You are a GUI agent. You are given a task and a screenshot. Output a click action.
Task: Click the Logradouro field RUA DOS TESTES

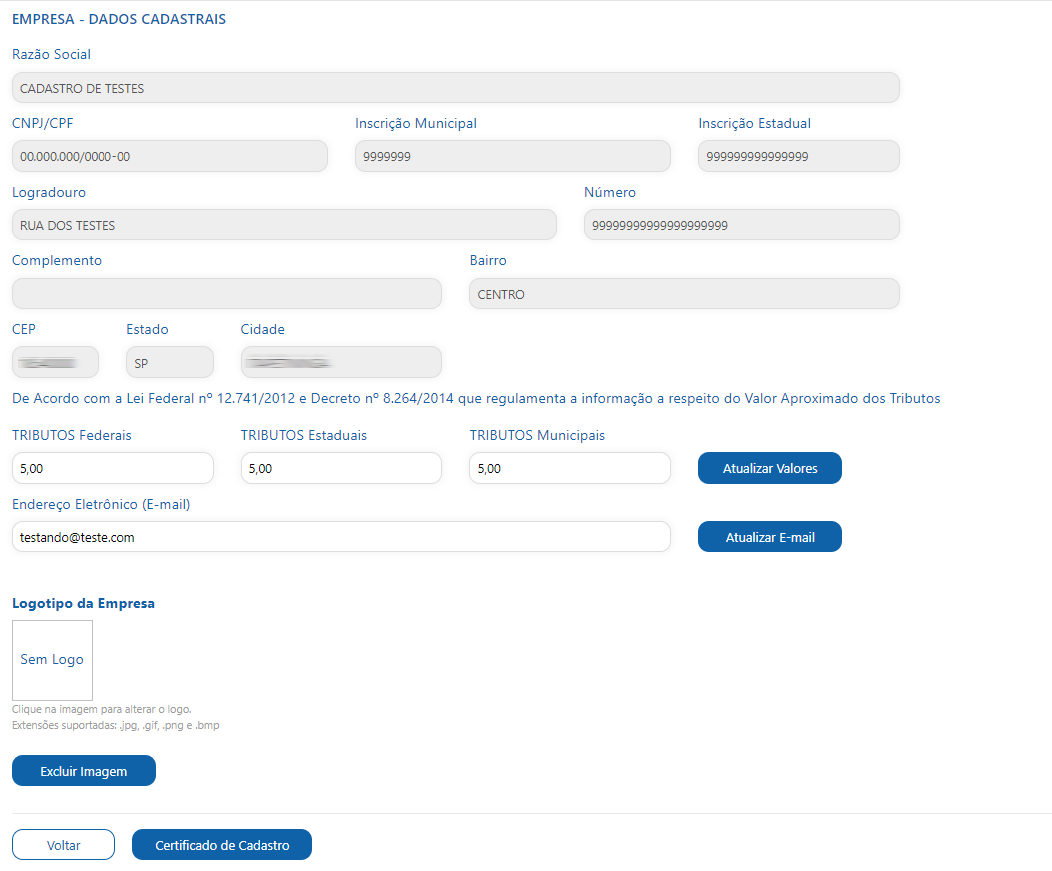pyautogui.click(x=284, y=225)
